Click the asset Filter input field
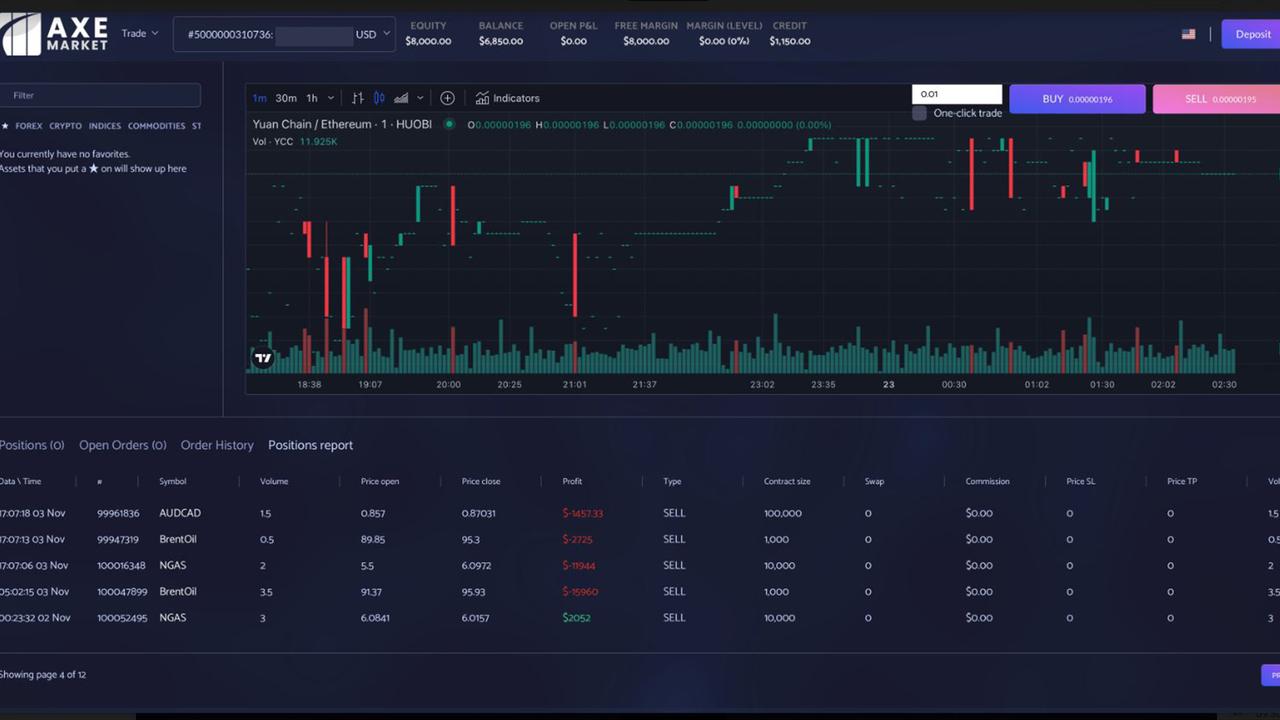Image resolution: width=1280 pixels, height=720 pixels. coord(100,95)
